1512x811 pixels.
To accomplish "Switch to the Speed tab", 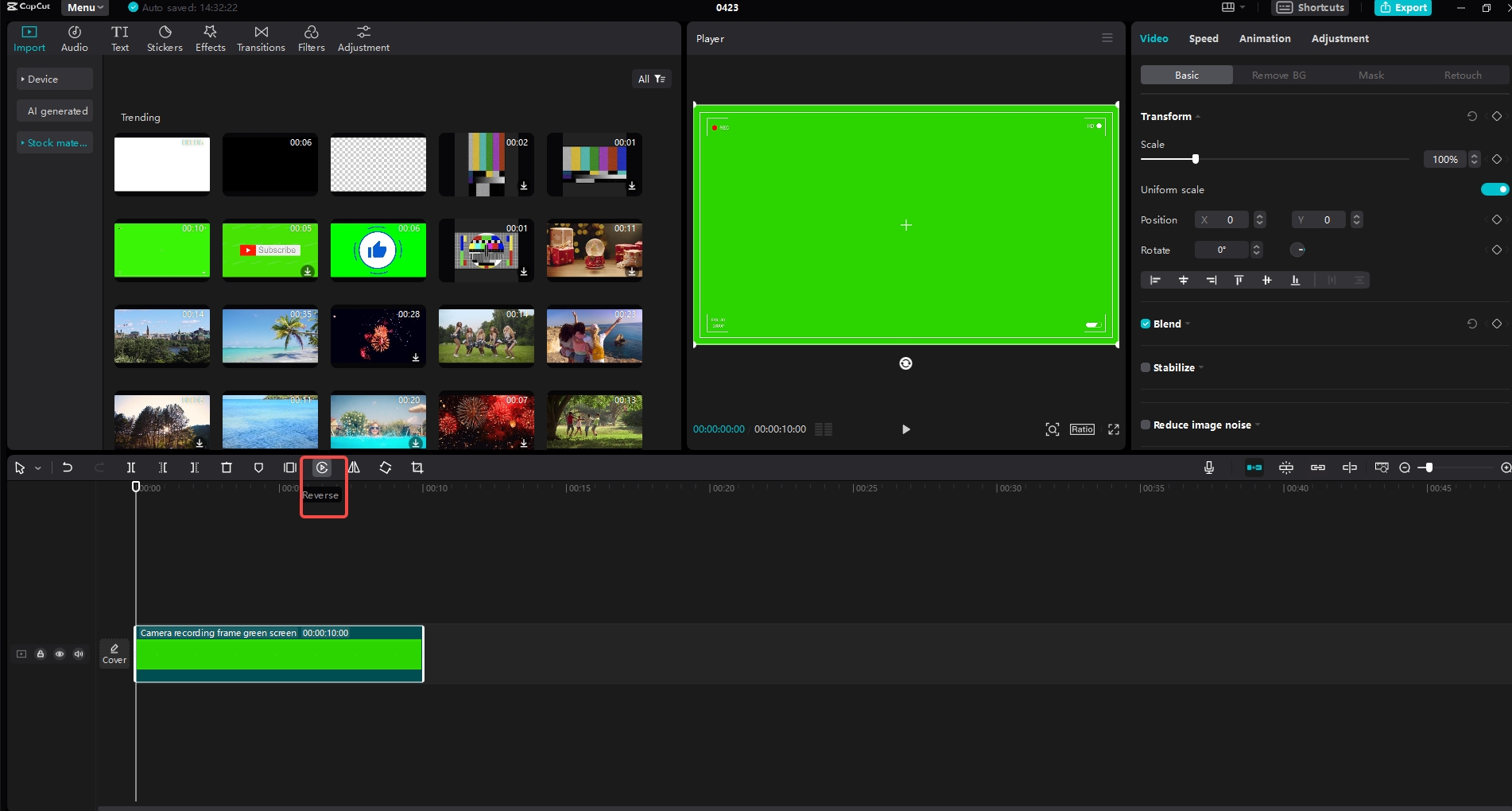I will click(1203, 38).
